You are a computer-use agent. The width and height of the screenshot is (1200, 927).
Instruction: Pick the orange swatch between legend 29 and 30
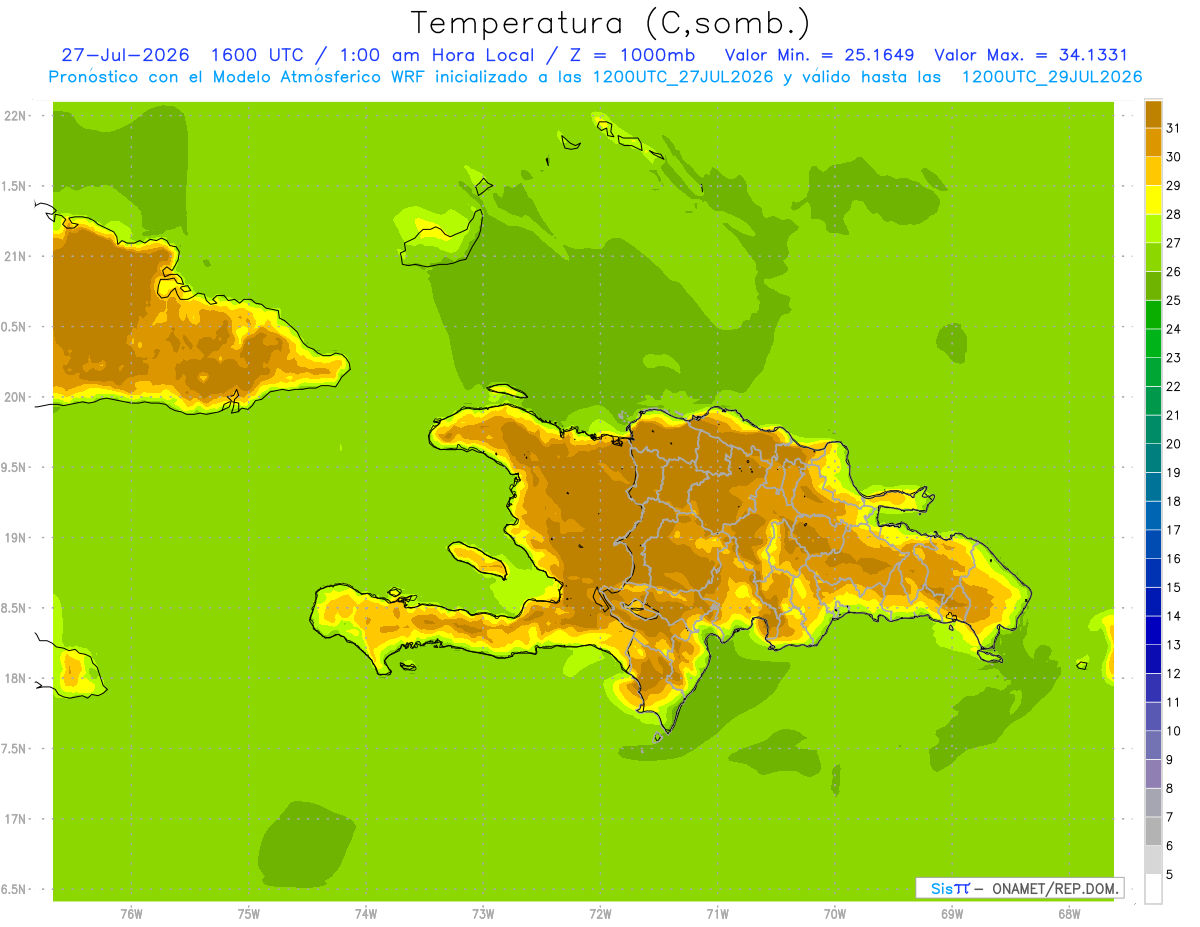[1153, 172]
